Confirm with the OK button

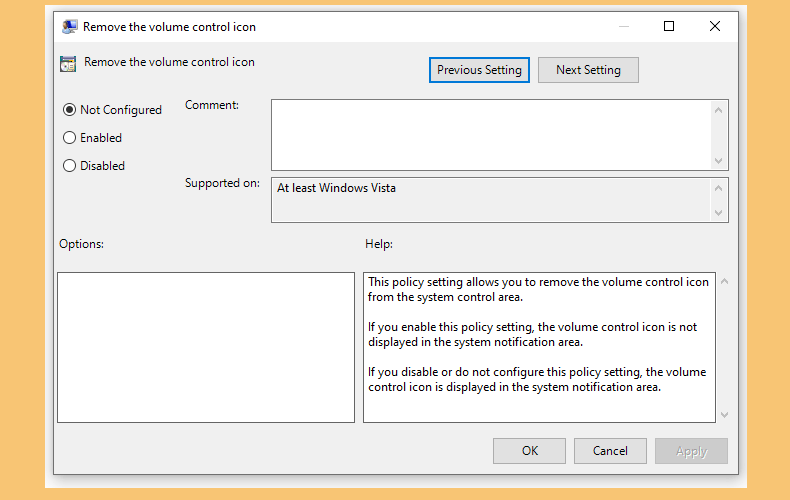pyautogui.click(x=530, y=451)
